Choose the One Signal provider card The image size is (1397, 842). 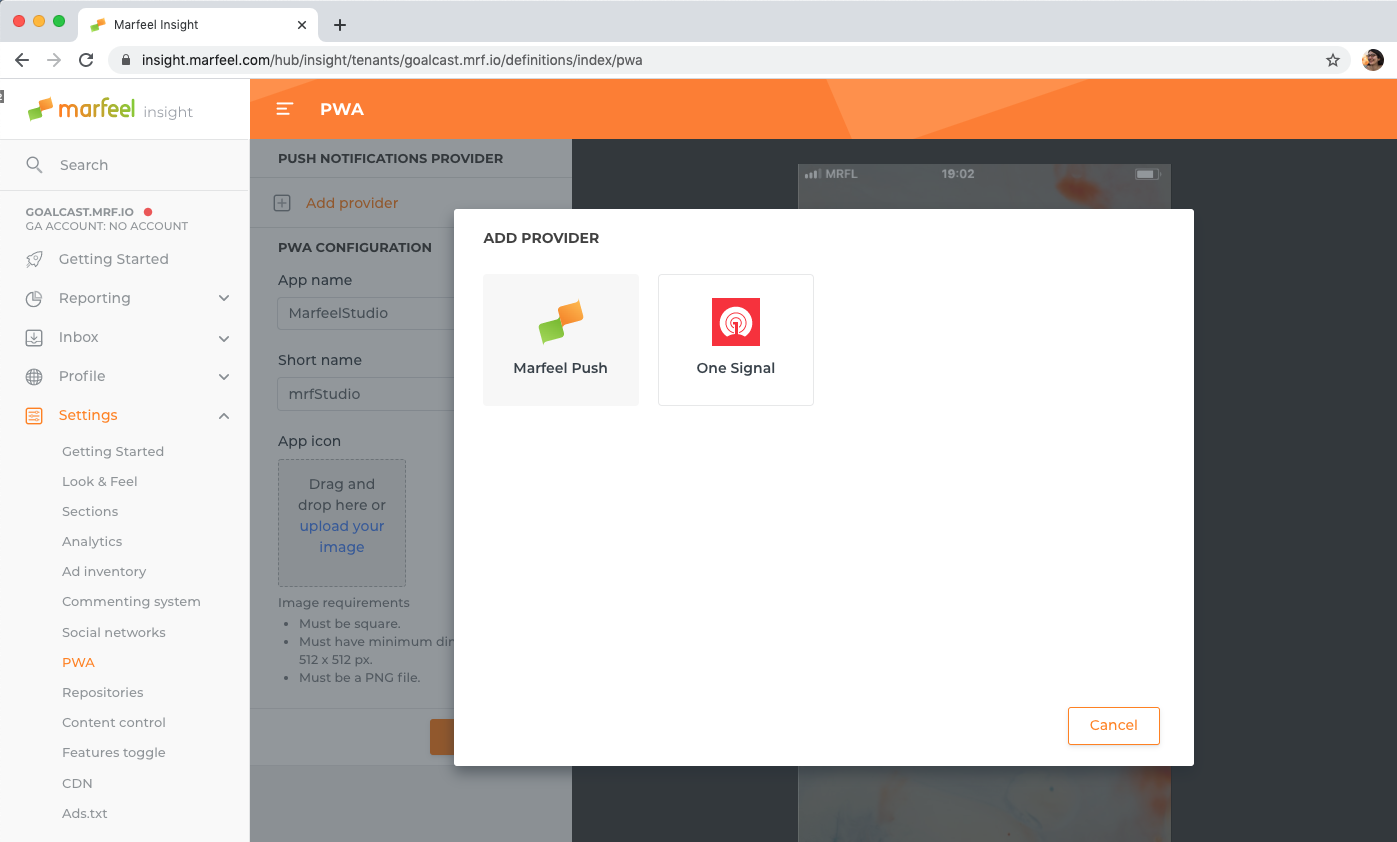point(736,340)
